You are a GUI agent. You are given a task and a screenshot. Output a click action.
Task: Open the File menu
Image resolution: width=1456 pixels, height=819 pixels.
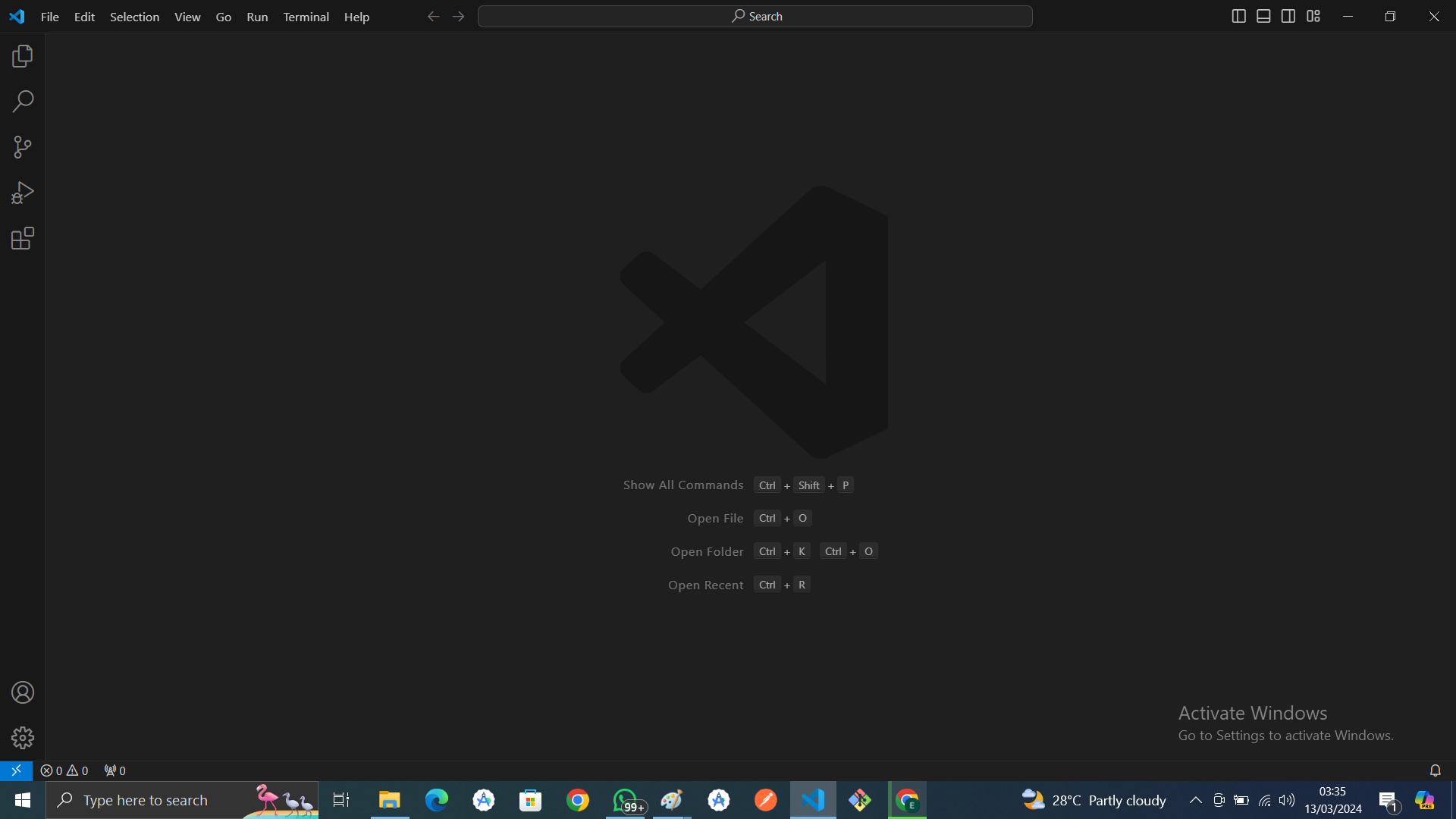[49, 17]
